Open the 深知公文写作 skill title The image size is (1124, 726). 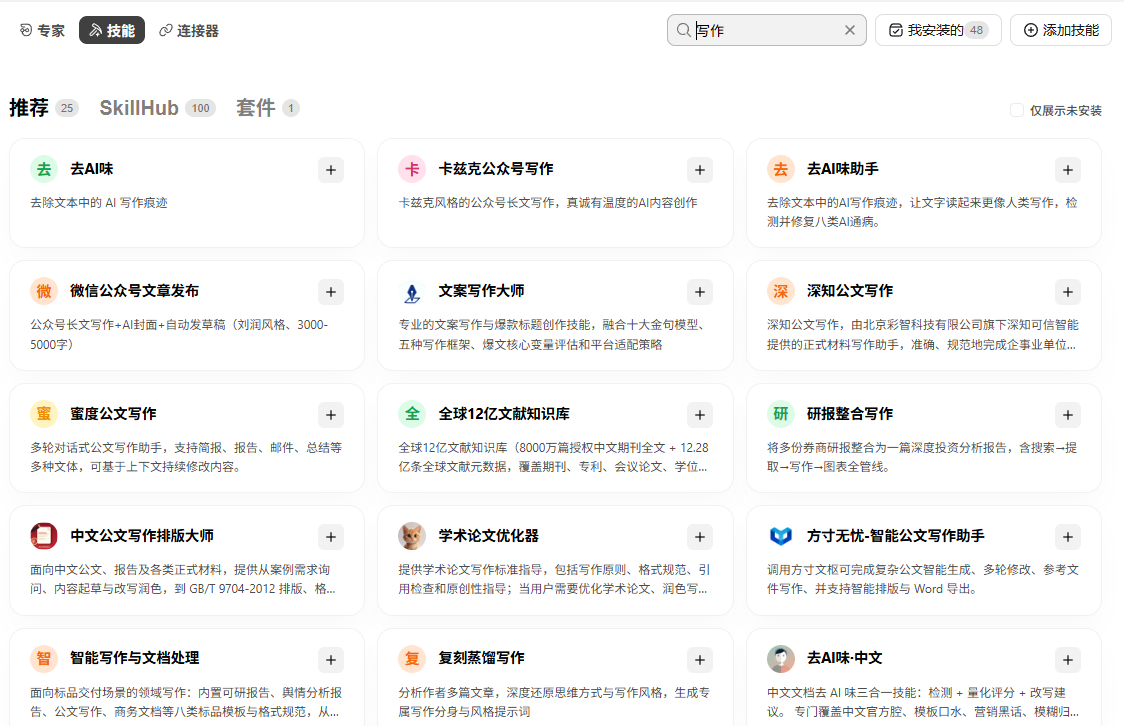tap(850, 291)
